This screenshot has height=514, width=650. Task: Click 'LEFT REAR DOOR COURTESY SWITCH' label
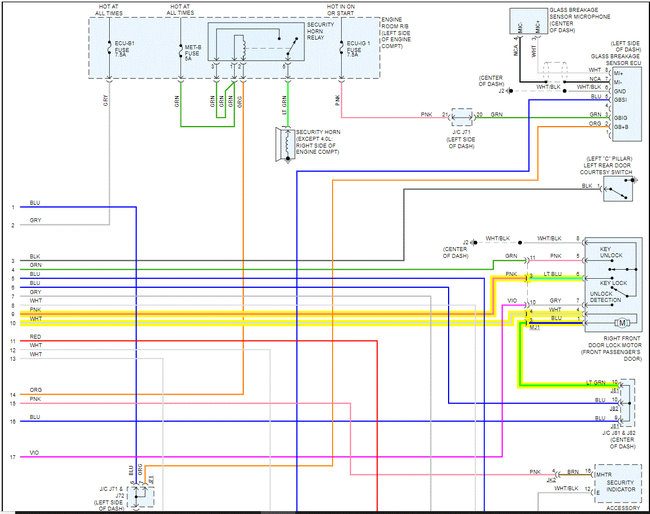point(606,169)
